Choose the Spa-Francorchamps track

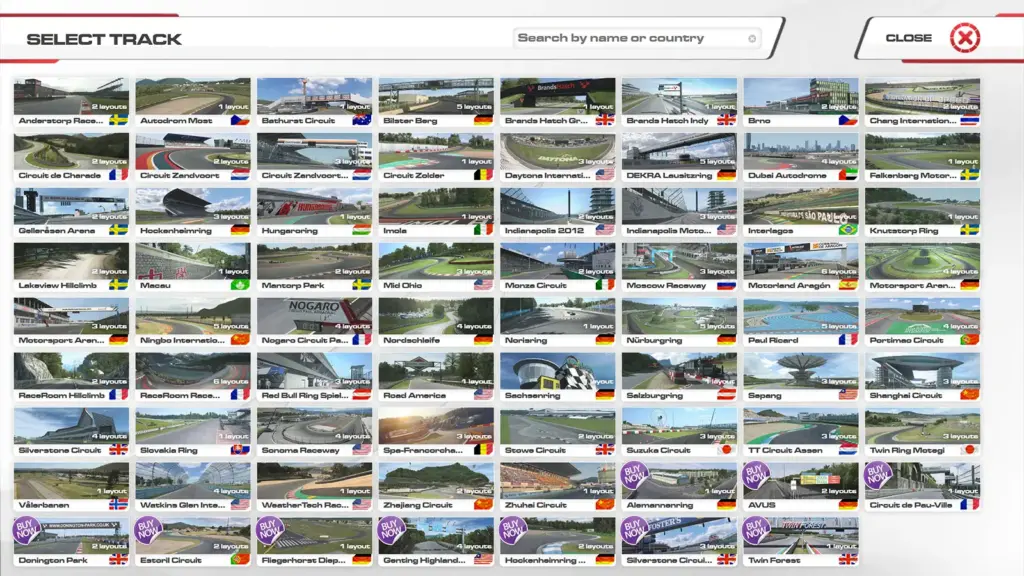(x=436, y=430)
